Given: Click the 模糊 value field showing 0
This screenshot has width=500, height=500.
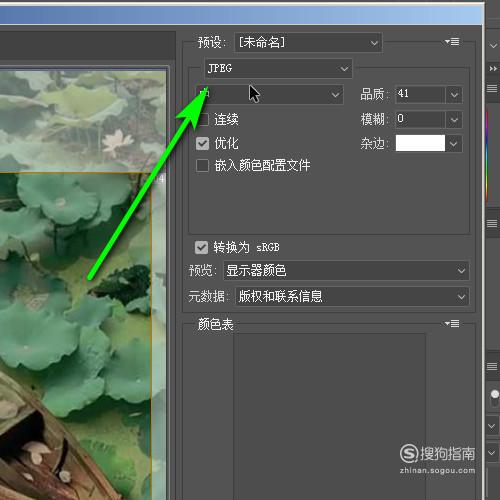Looking at the screenshot, I should 420,119.
